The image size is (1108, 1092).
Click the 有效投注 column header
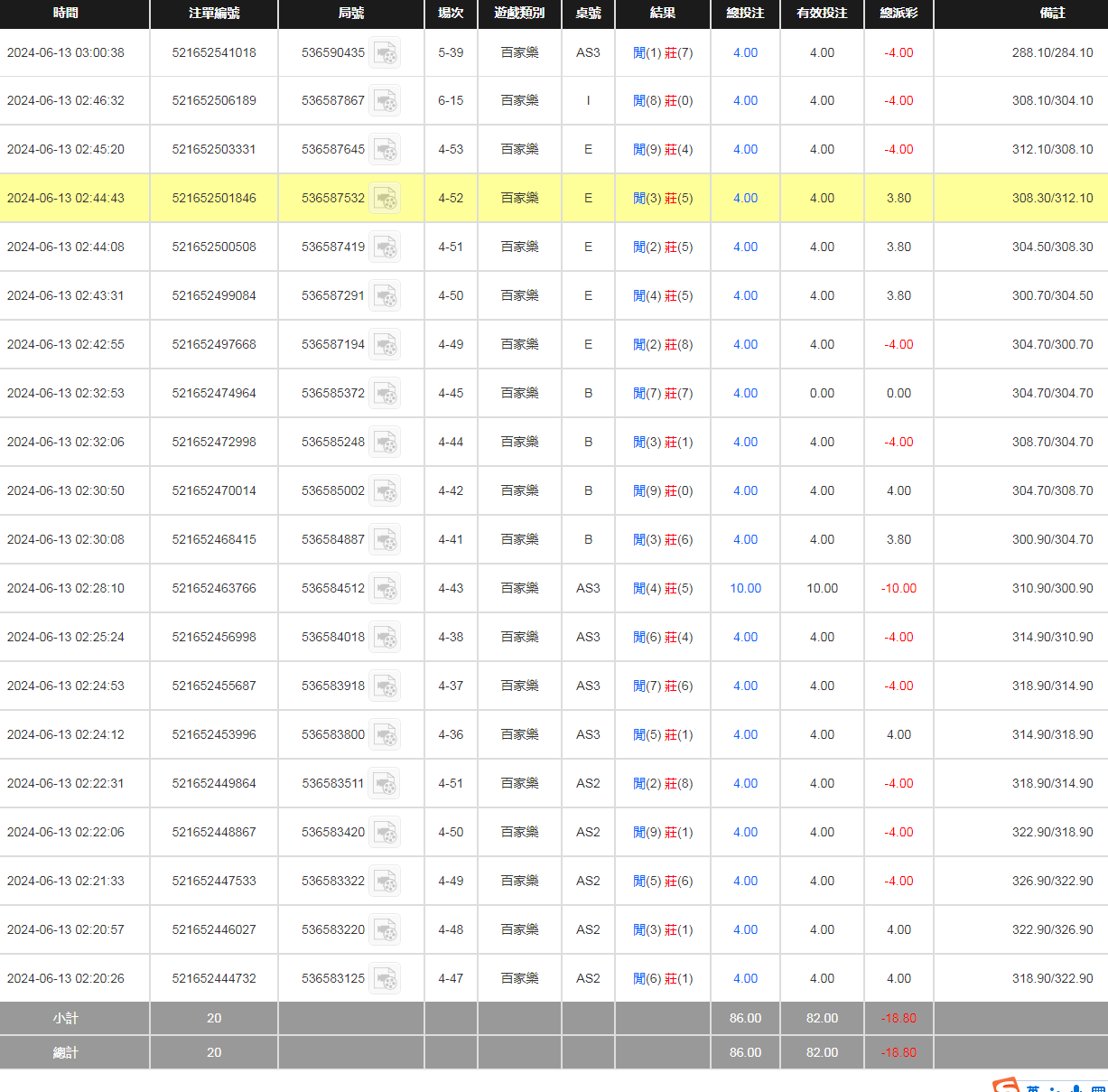(x=822, y=13)
